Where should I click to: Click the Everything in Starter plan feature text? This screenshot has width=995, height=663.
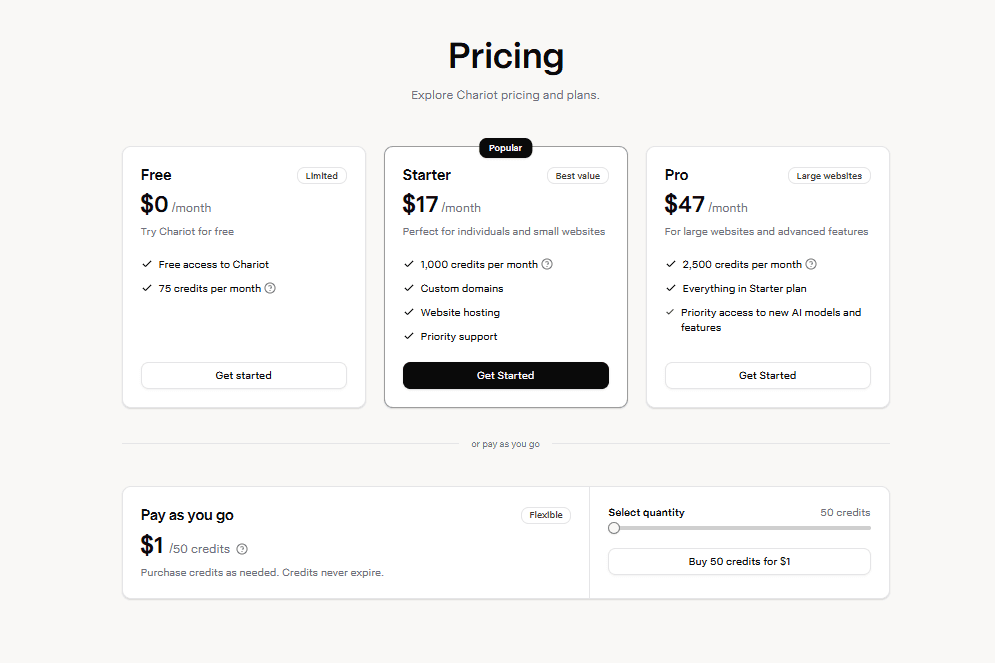[744, 289]
